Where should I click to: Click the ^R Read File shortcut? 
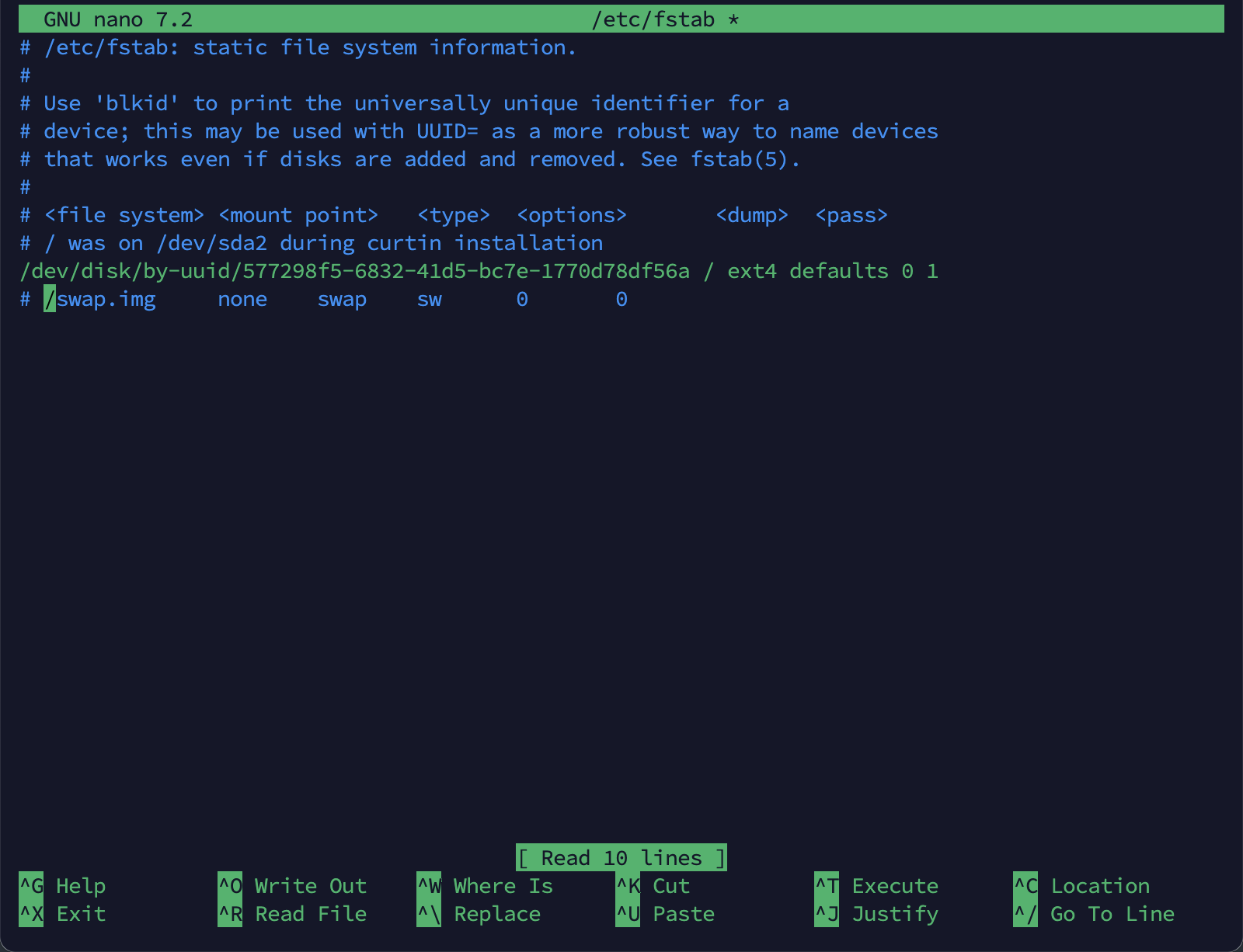(x=292, y=914)
